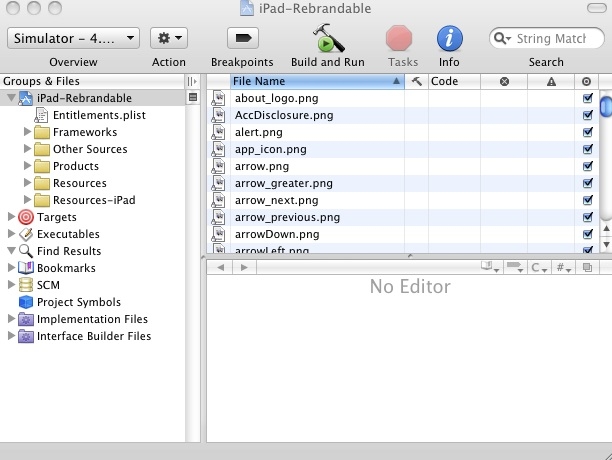Uncheck target checkbox for about_logo.png
612x460 pixels.
click(587, 99)
